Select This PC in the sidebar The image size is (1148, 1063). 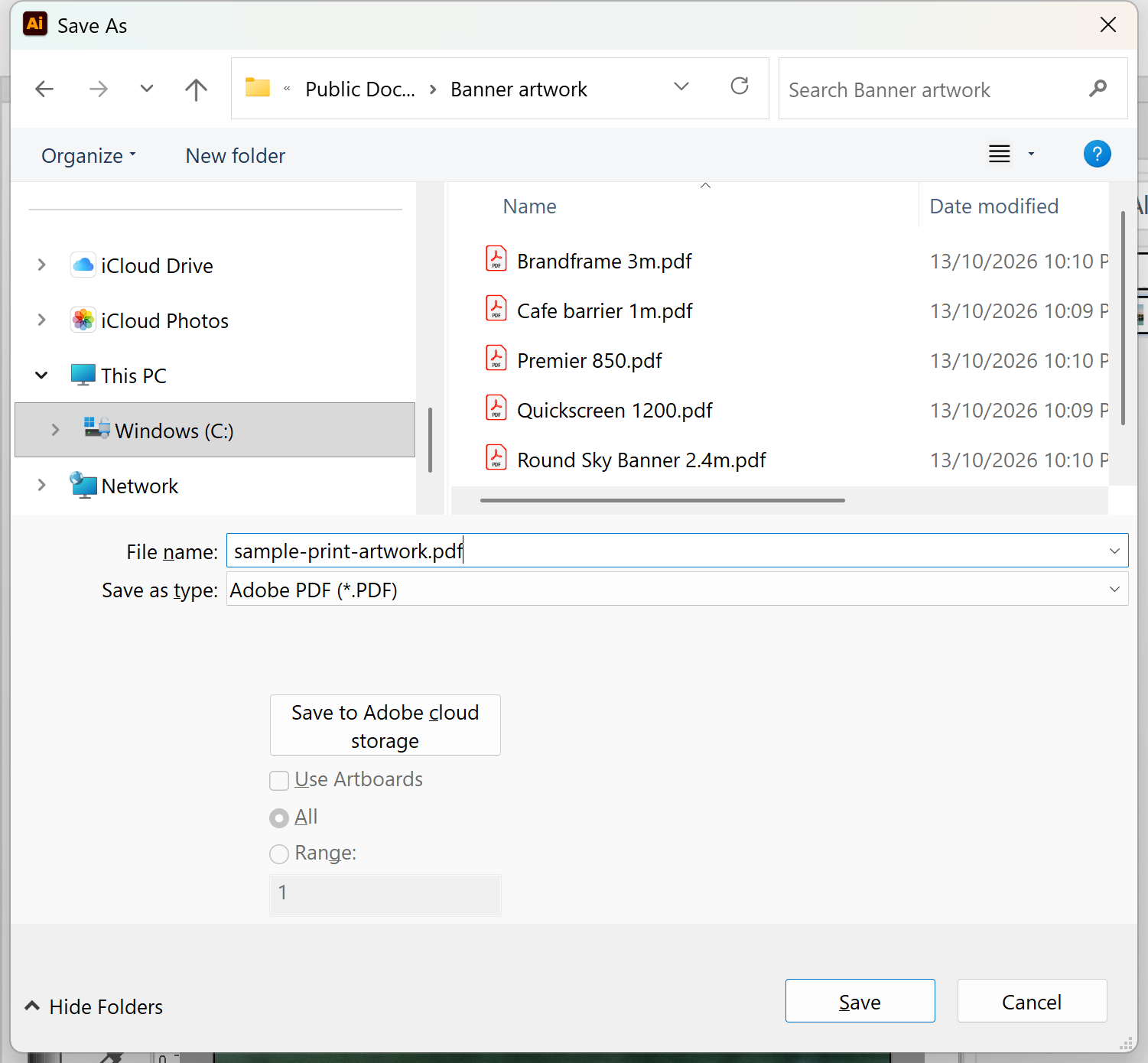pyautogui.click(x=134, y=375)
